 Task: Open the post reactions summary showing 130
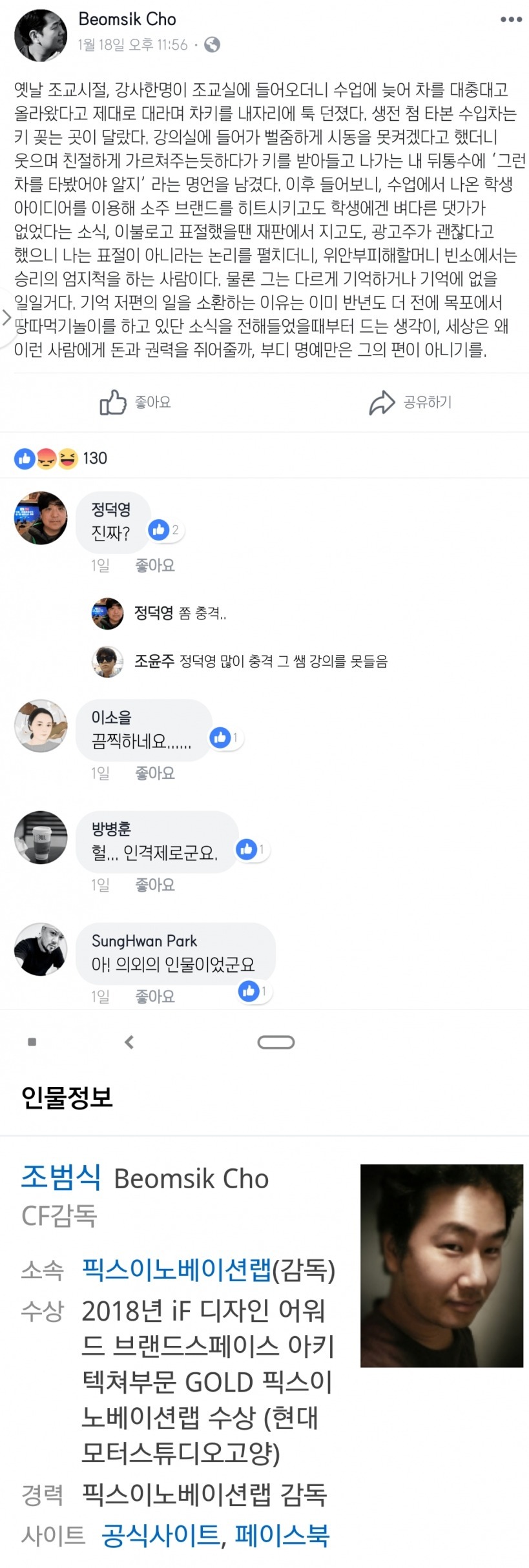61,459
